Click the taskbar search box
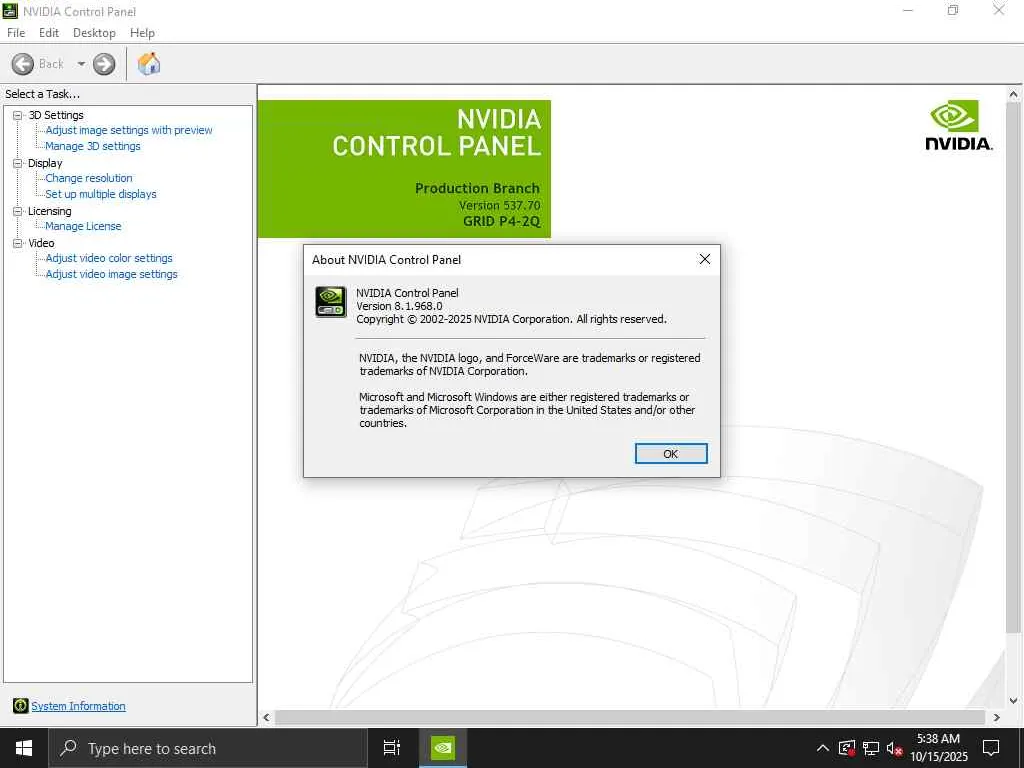This screenshot has width=1024, height=768. coord(208,748)
